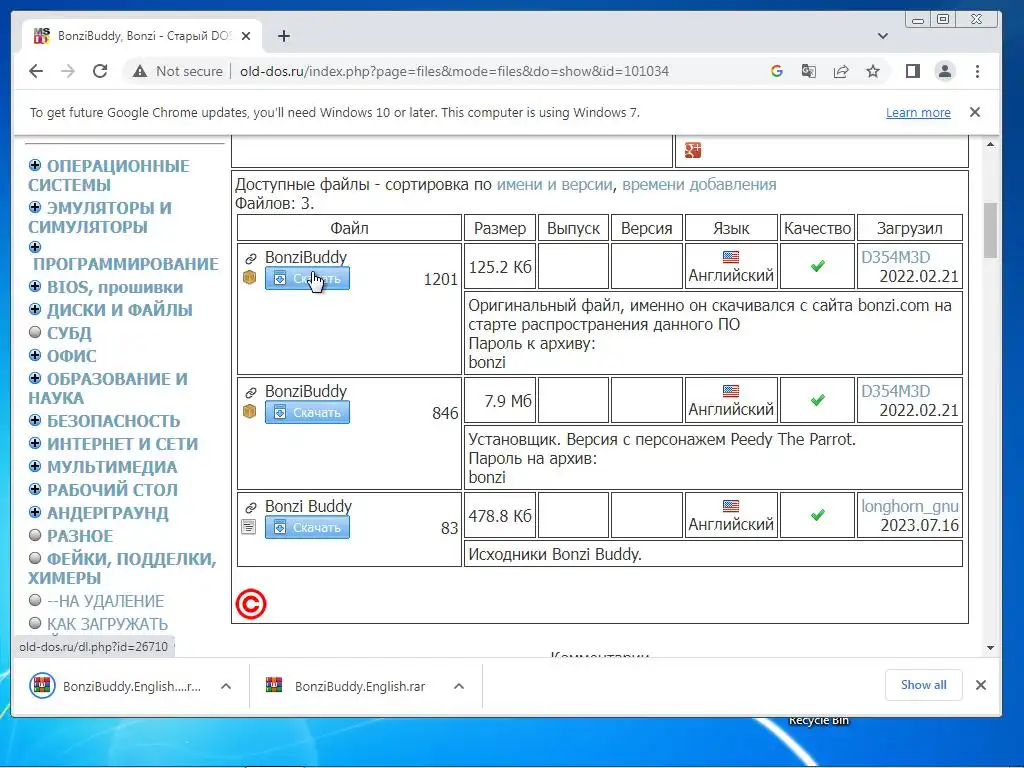The width and height of the screenshot is (1024, 768).
Task: Click link icon beside Bonzi Buddy sources file
Action: tap(251, 507)
